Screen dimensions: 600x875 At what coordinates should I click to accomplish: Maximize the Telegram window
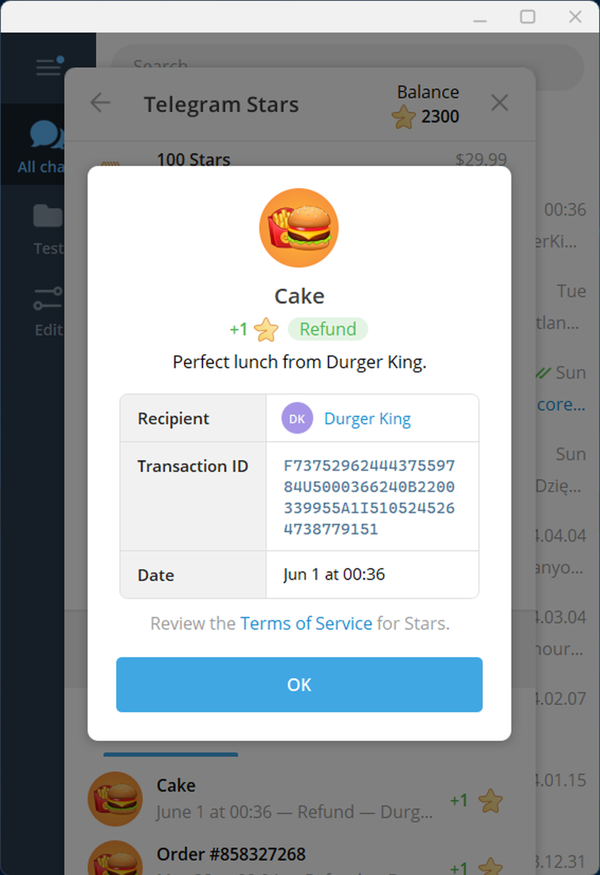[x=528, y=16]
